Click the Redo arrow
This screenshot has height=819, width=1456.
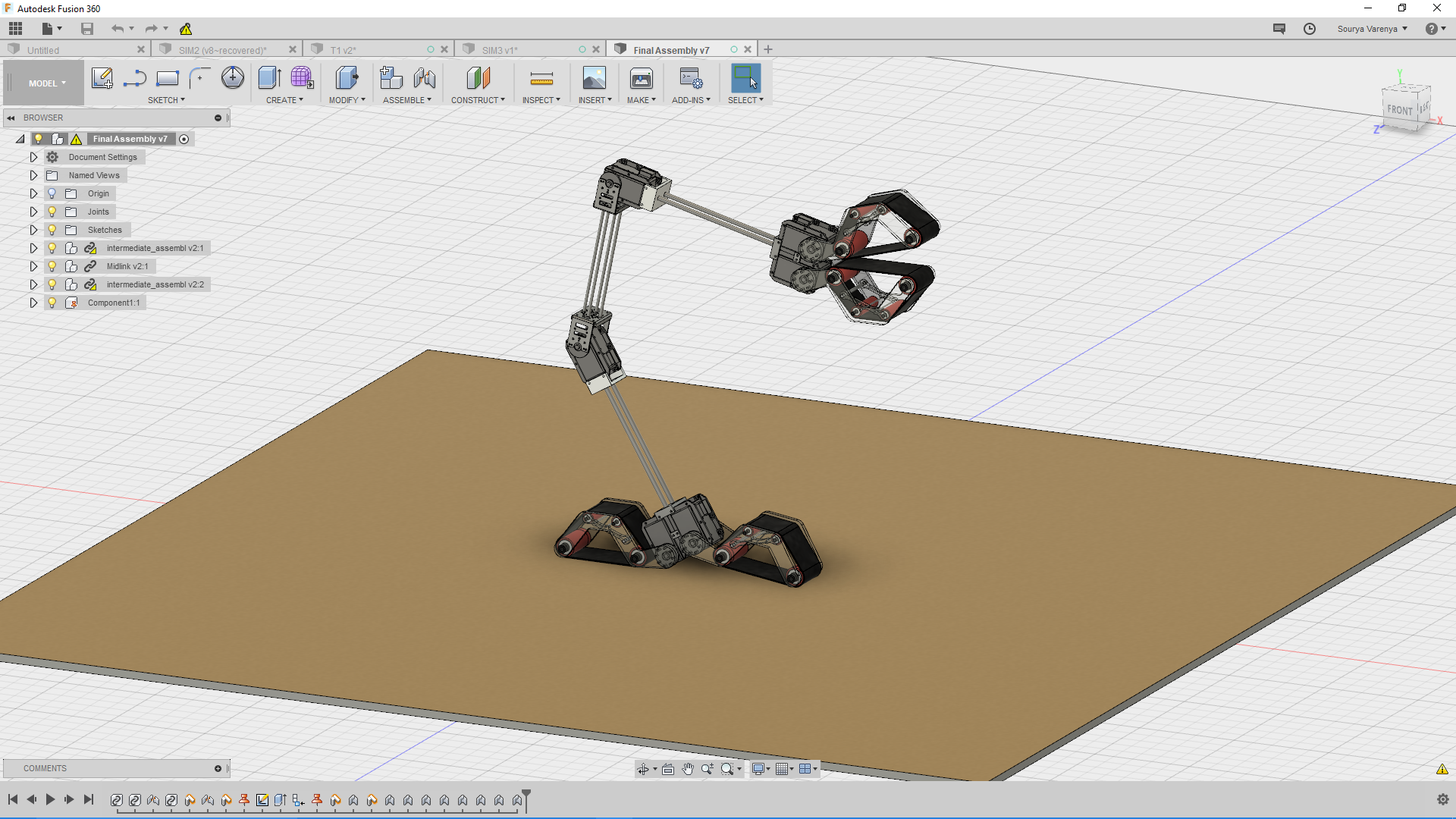tap(151, 29)
